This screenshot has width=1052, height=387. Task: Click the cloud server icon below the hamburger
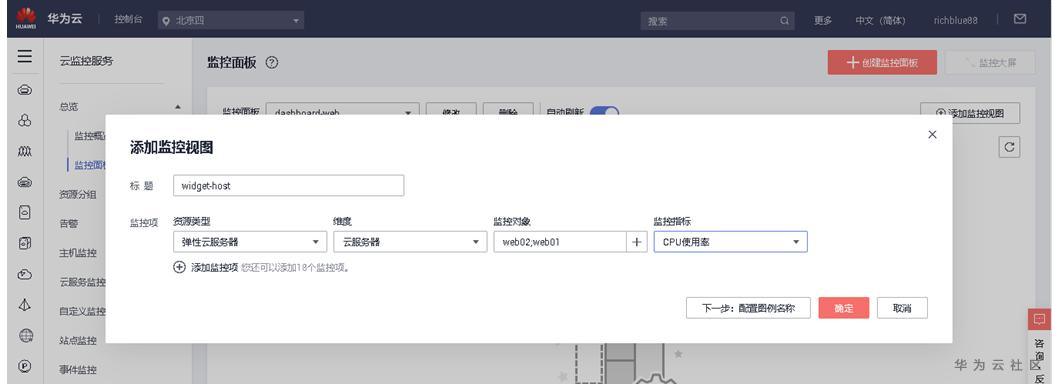[25, 90]
